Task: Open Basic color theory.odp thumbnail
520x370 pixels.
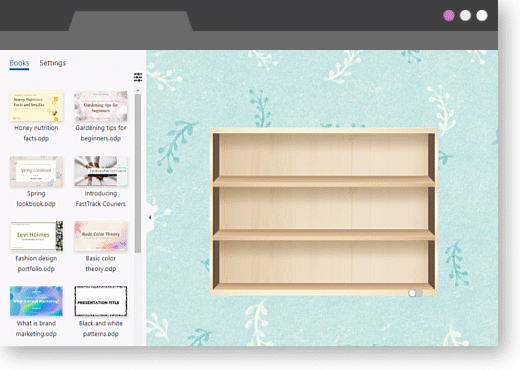Action: point(101,236)
